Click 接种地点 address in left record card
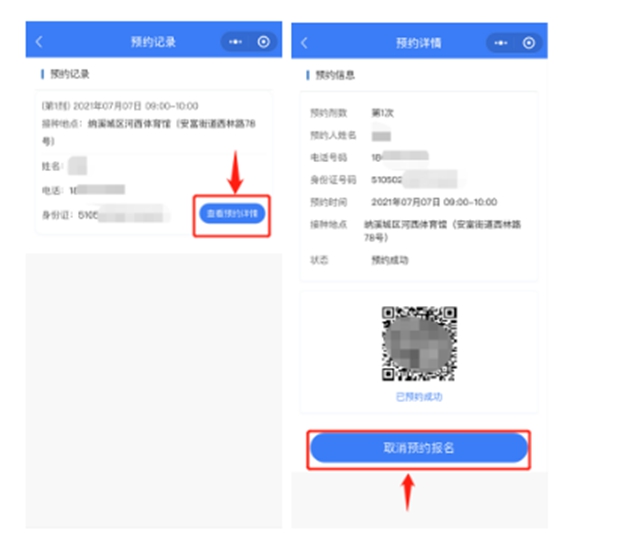 (149, 132)
